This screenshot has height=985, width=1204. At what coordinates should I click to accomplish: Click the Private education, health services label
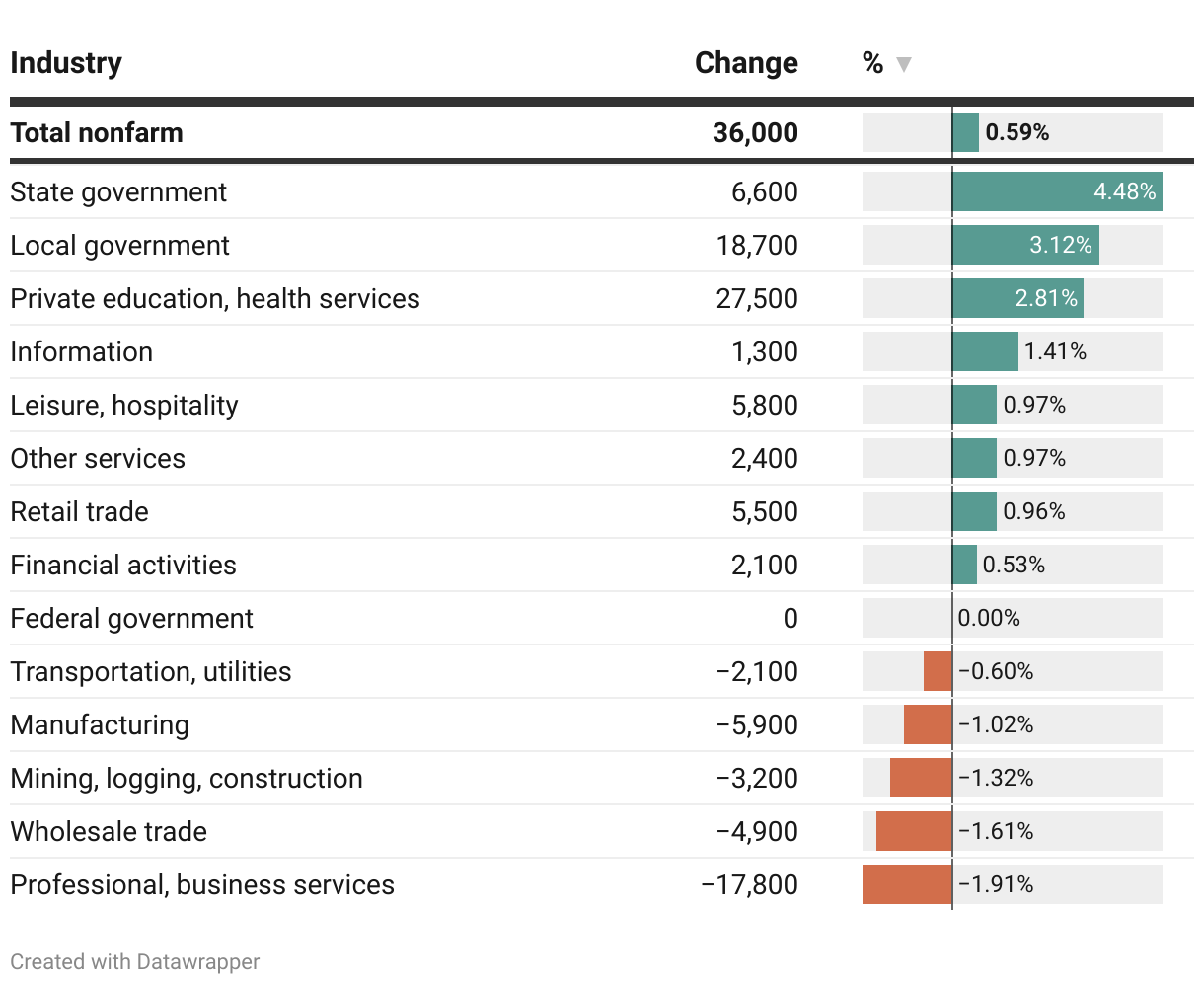click(x=215, y=298)
